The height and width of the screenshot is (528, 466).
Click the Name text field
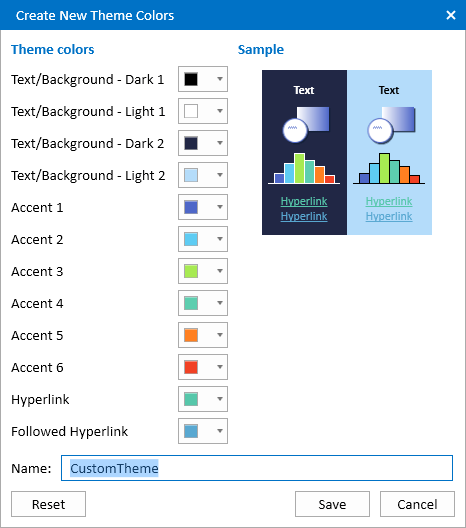tap(257, 468)
